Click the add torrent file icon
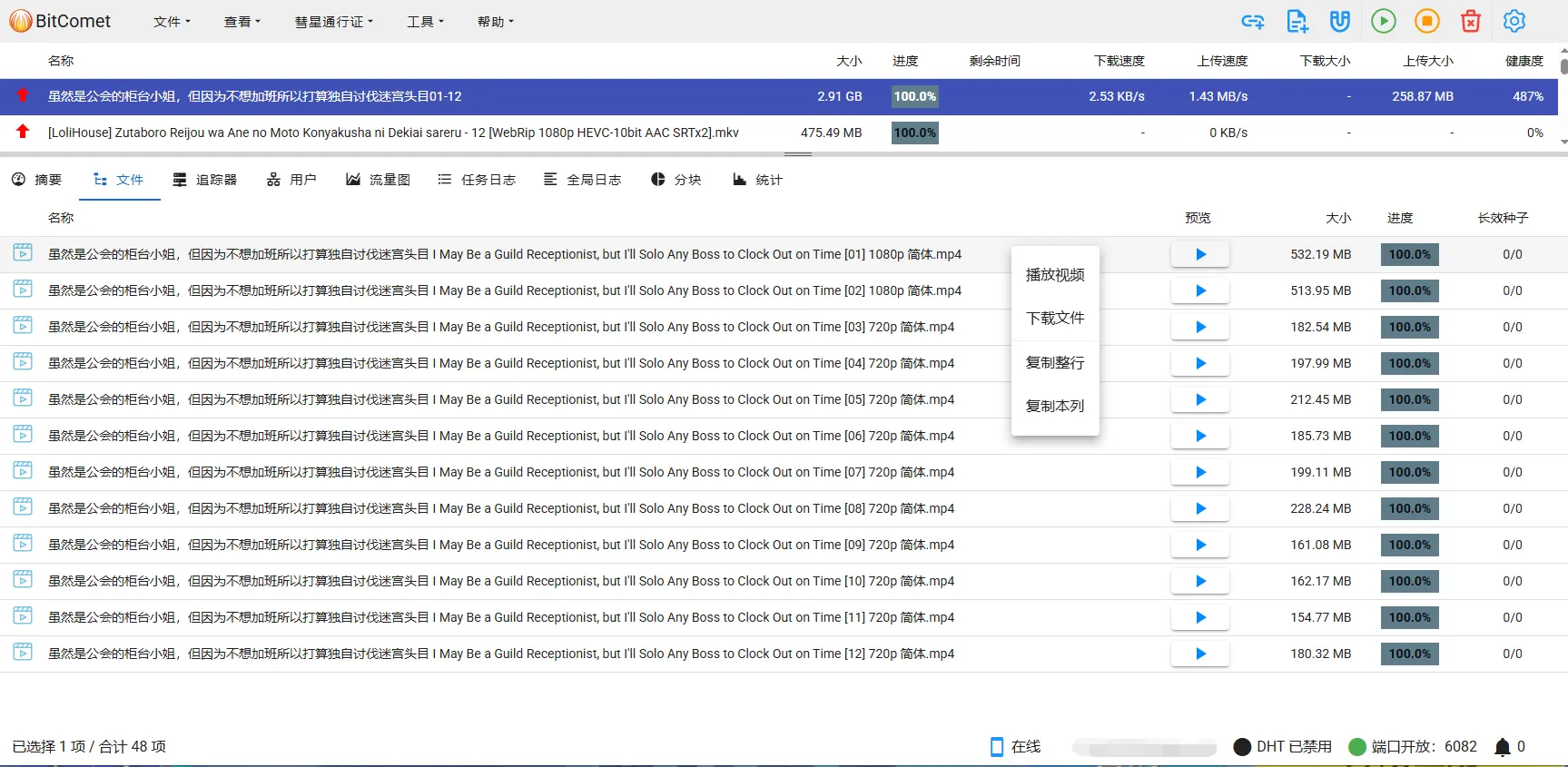The image size is (1568, 767). point(1297,21)
